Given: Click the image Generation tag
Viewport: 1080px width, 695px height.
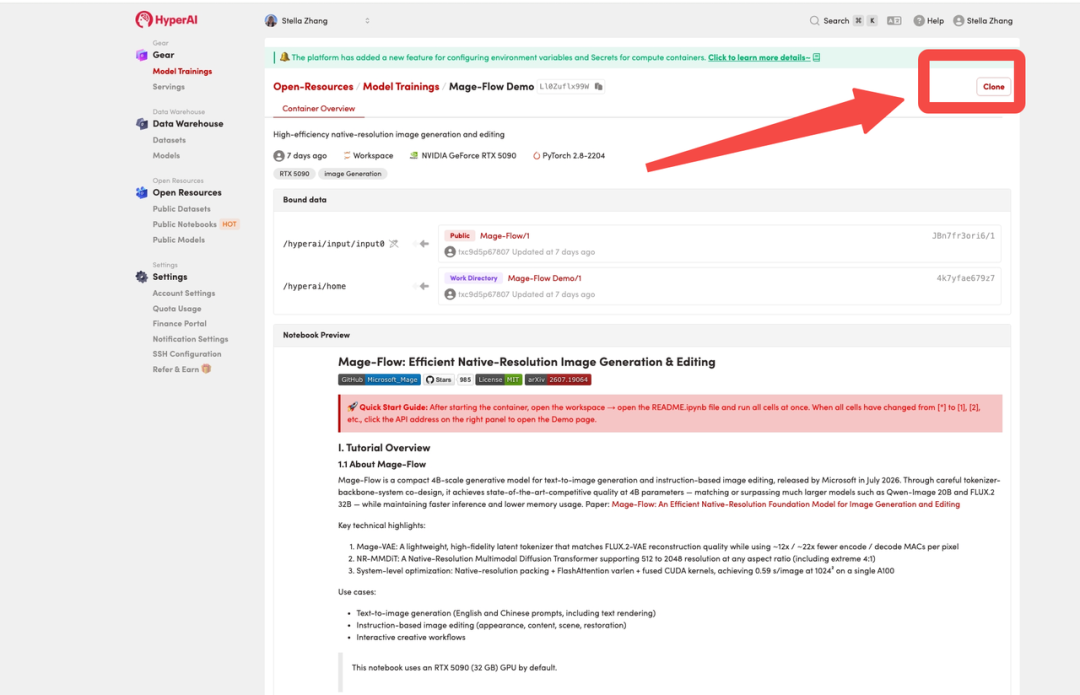Looking at the screenshot, I should [x=353, y=174].
